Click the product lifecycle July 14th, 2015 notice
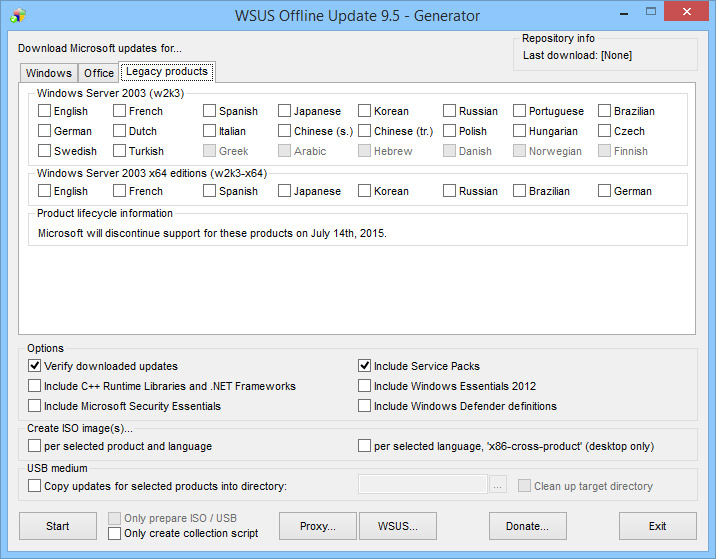 pos(212,233)
